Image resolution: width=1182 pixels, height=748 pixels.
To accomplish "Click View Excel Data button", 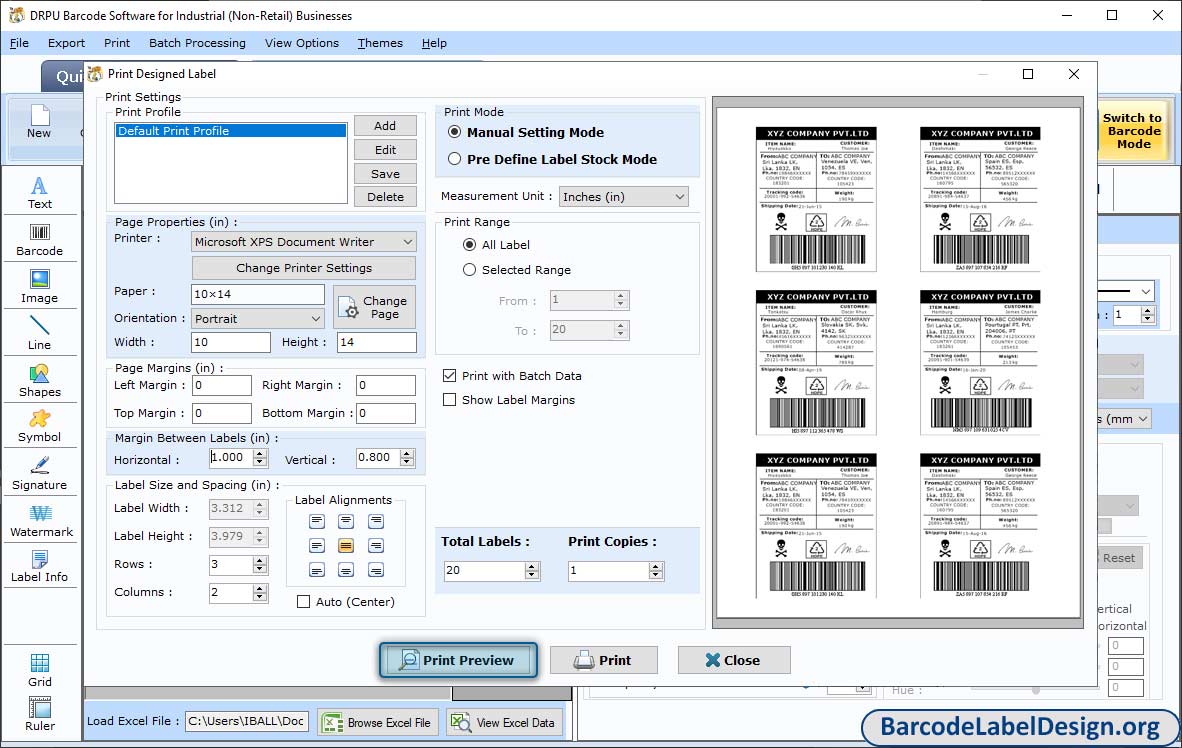I will (x=504, y=722).
